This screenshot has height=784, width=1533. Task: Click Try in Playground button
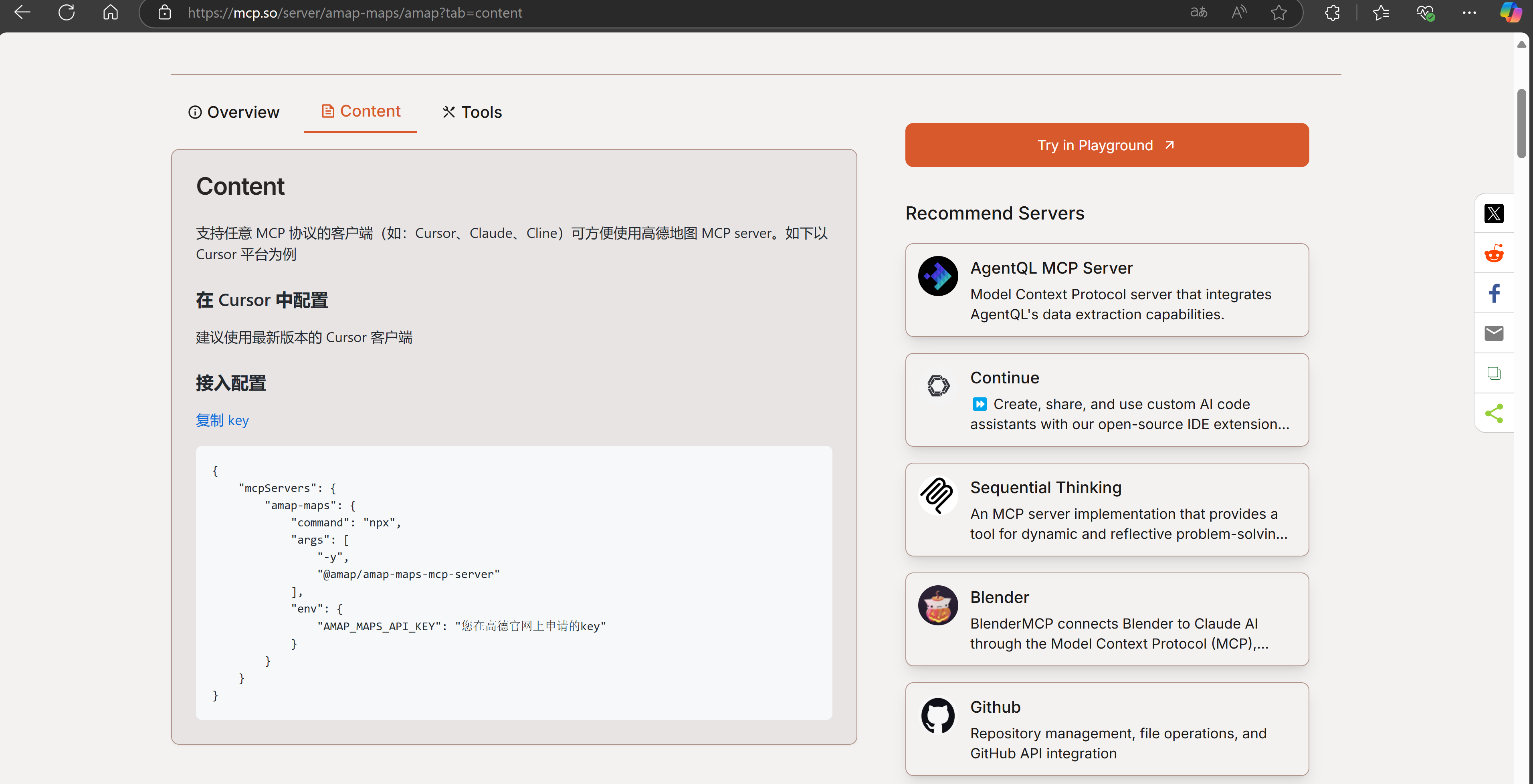coord(1106,145)
